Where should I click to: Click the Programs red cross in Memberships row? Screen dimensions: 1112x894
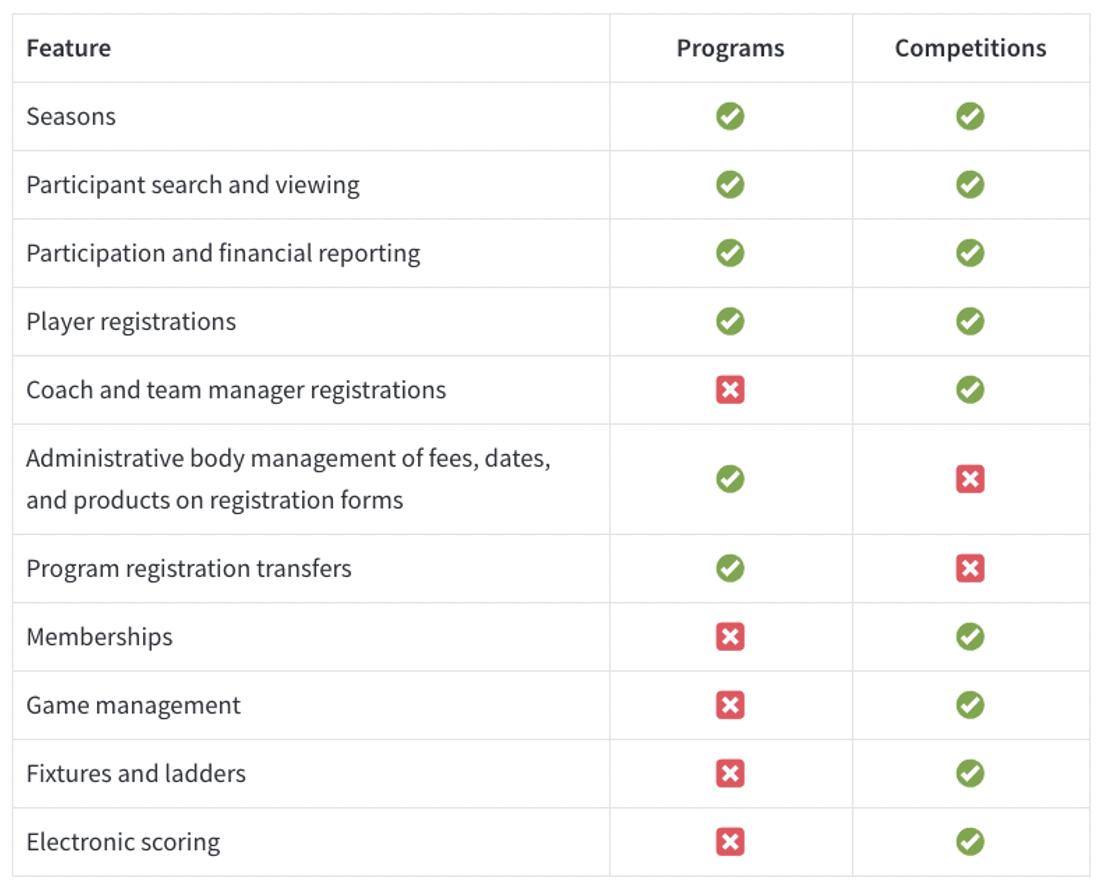coord(730,637)
